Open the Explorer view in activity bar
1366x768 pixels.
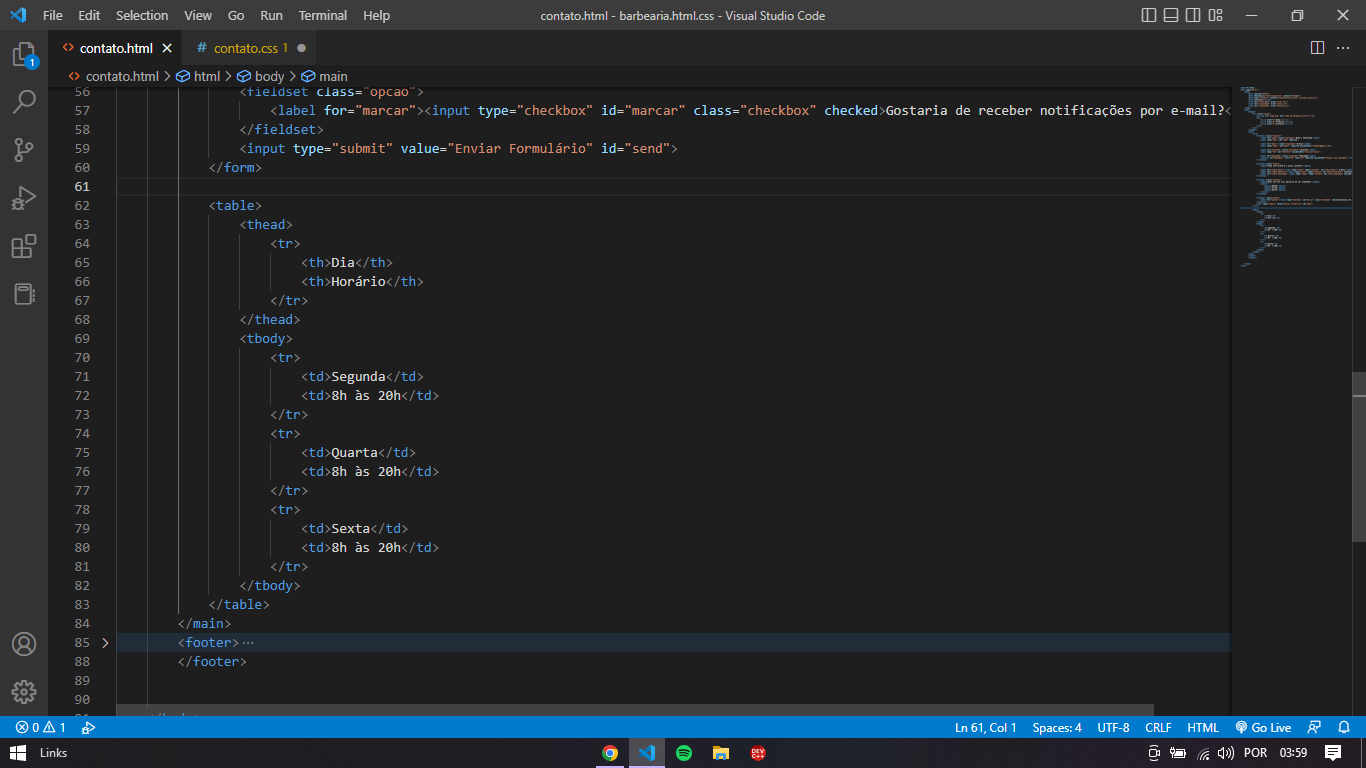tap(24, 54)
